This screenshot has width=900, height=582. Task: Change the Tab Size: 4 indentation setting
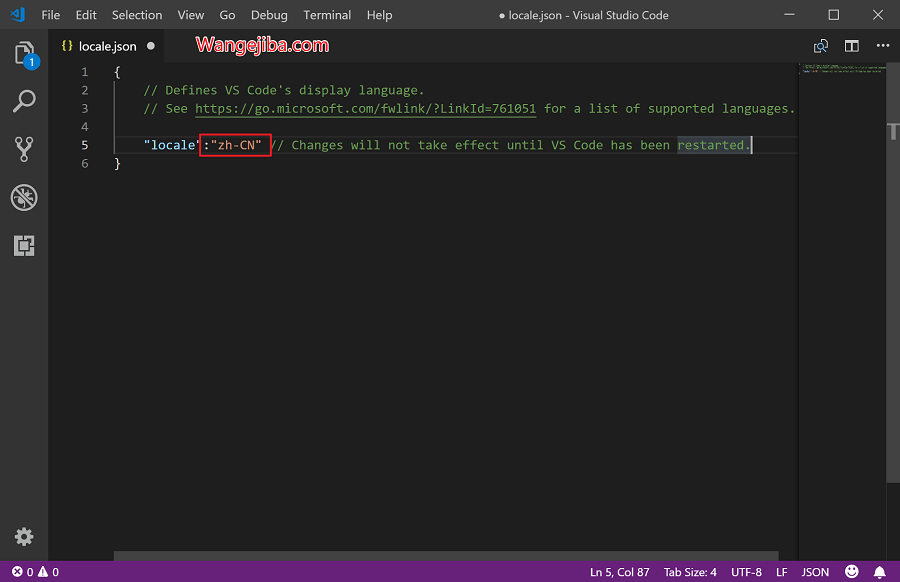(x=691, y=572)
